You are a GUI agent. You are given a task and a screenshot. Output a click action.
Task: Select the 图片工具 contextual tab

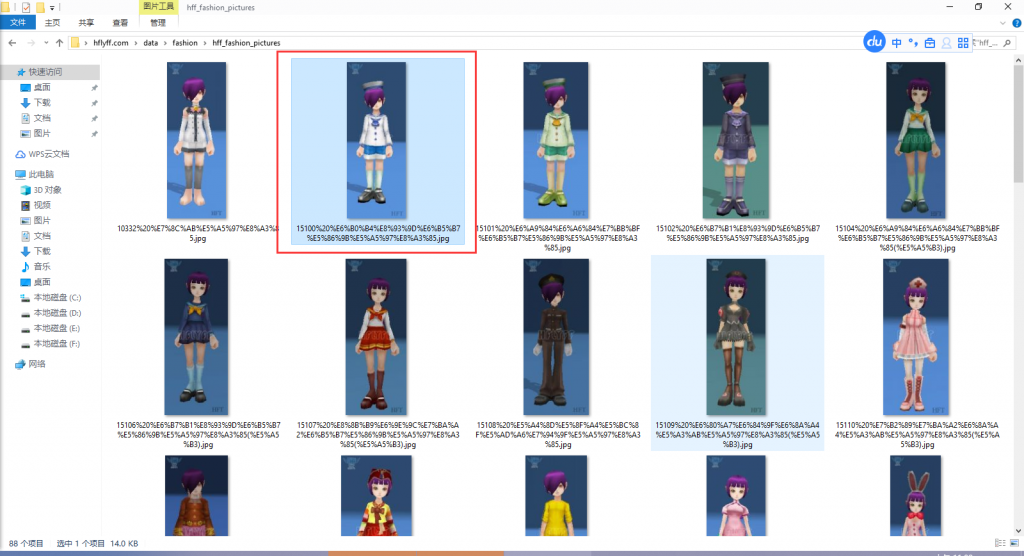[x=158, y=7]
